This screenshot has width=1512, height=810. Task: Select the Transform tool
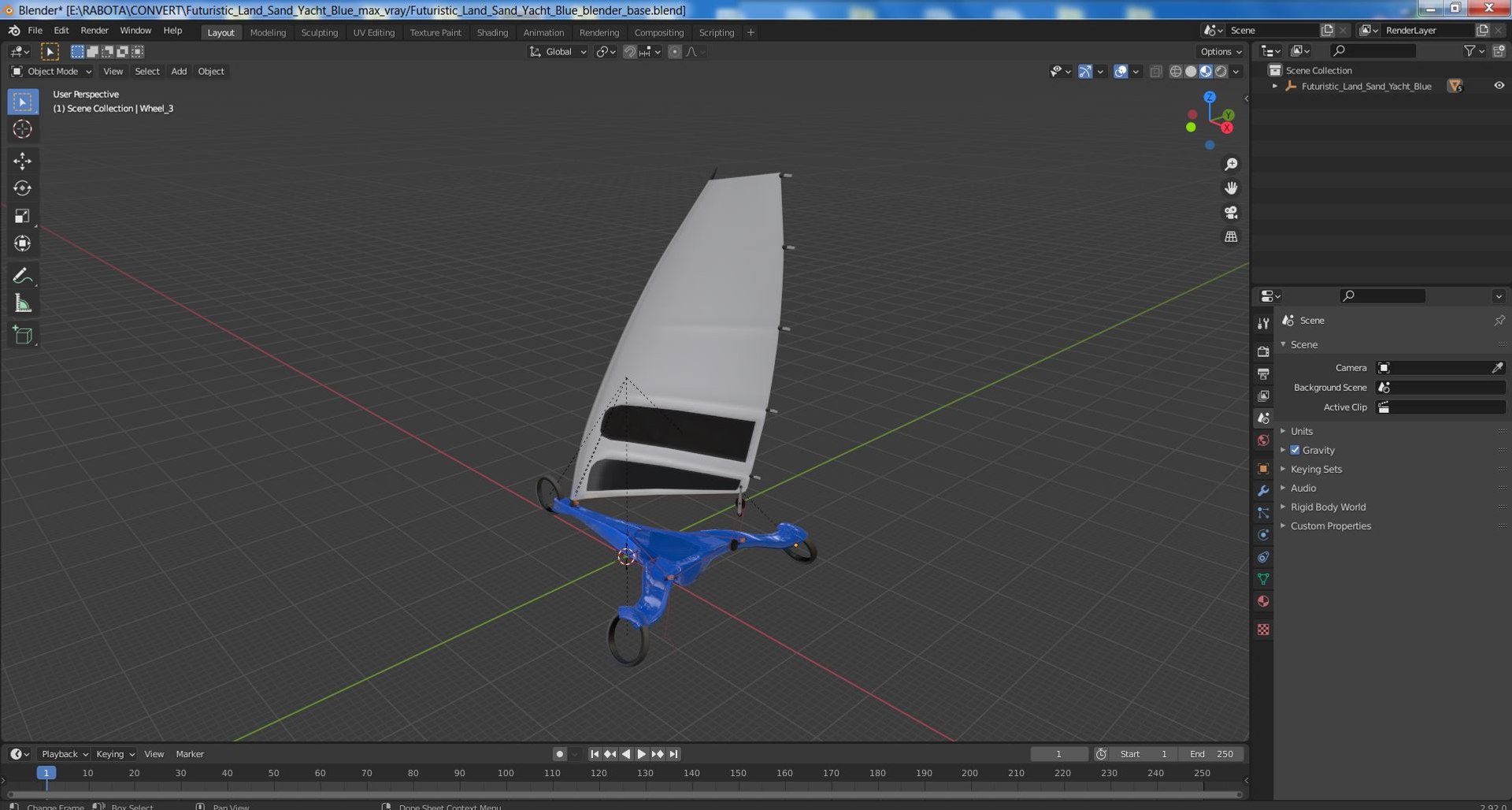tap(23, 243)
